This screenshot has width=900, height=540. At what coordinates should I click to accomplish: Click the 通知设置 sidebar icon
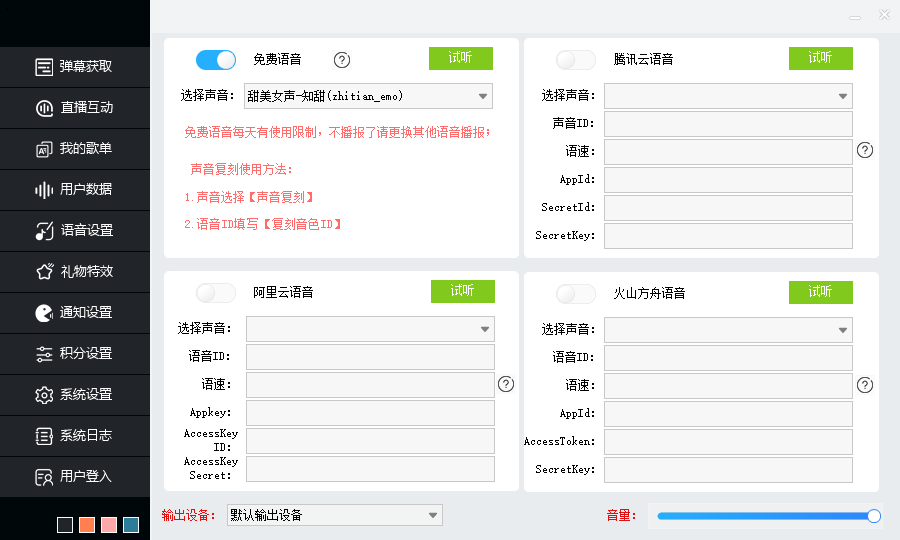tap(44, 312)
